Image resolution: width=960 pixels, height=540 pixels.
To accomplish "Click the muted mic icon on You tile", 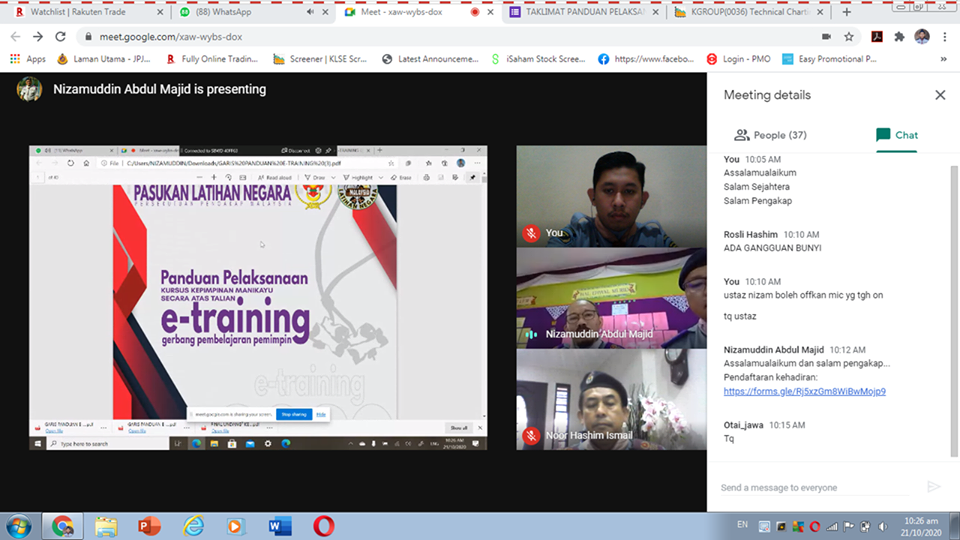I will coord(531,233).
